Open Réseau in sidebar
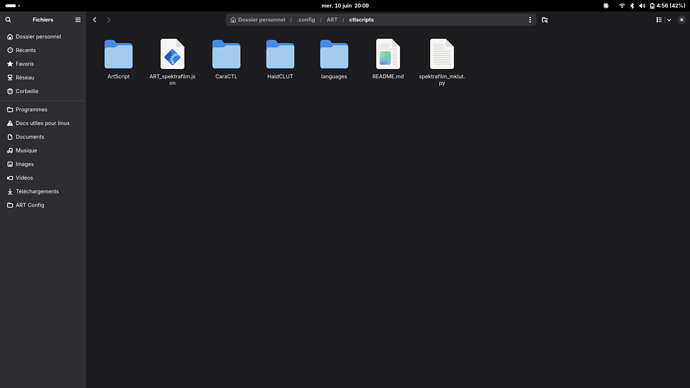Viewport: 690px width, 388px height. click(43, 77)
